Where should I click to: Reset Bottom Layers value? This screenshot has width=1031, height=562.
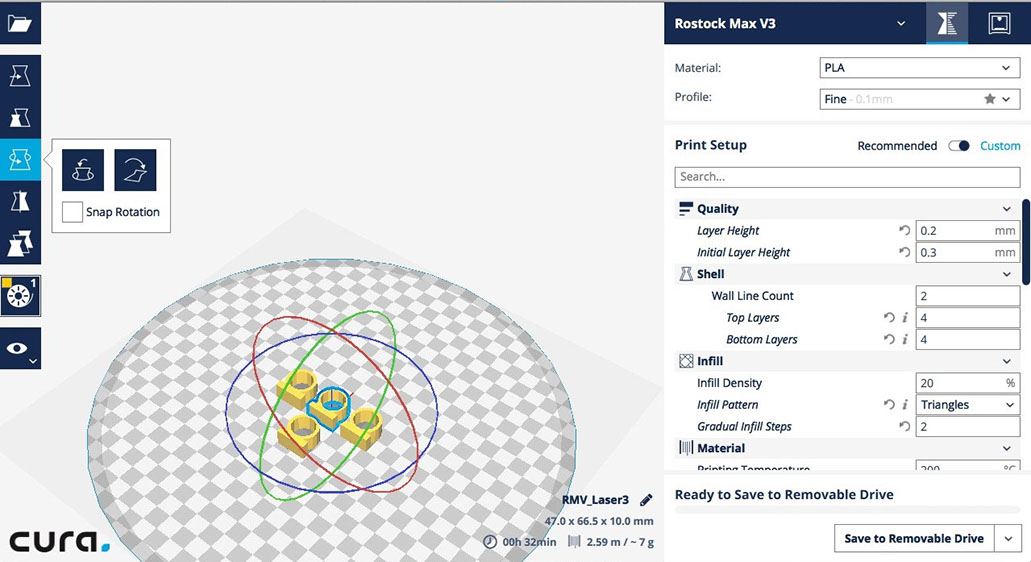click(x=889, y=339)
